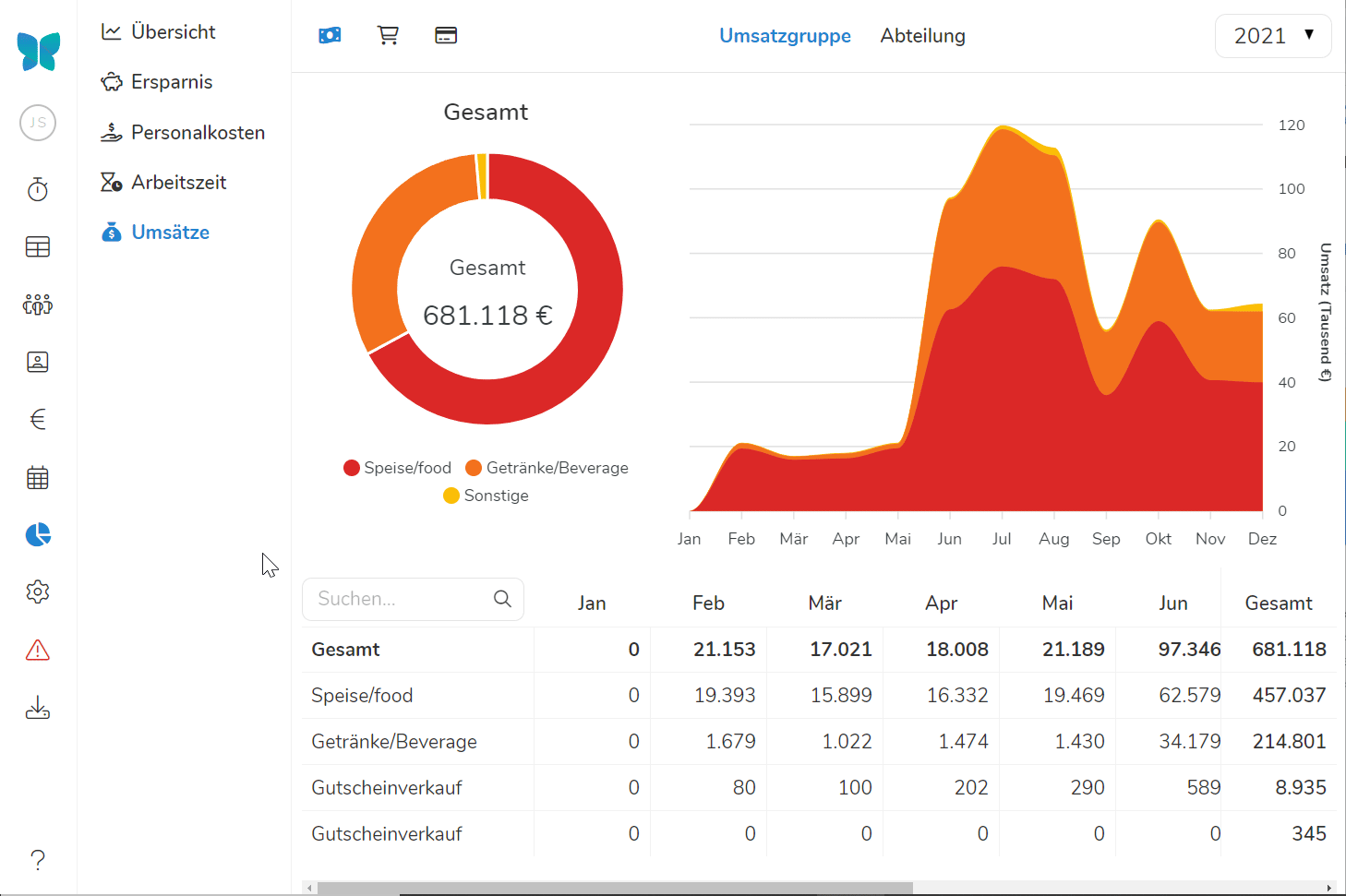Switch to the Umsatzgruppe tab
The width and height of the screenshot is (1346, 896).
[x=785, y=36]
